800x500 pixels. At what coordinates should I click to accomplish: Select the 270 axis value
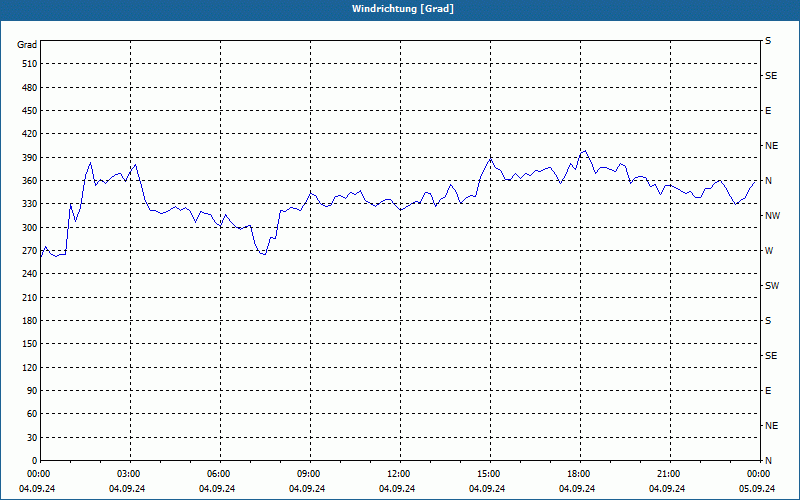point(30,251)
